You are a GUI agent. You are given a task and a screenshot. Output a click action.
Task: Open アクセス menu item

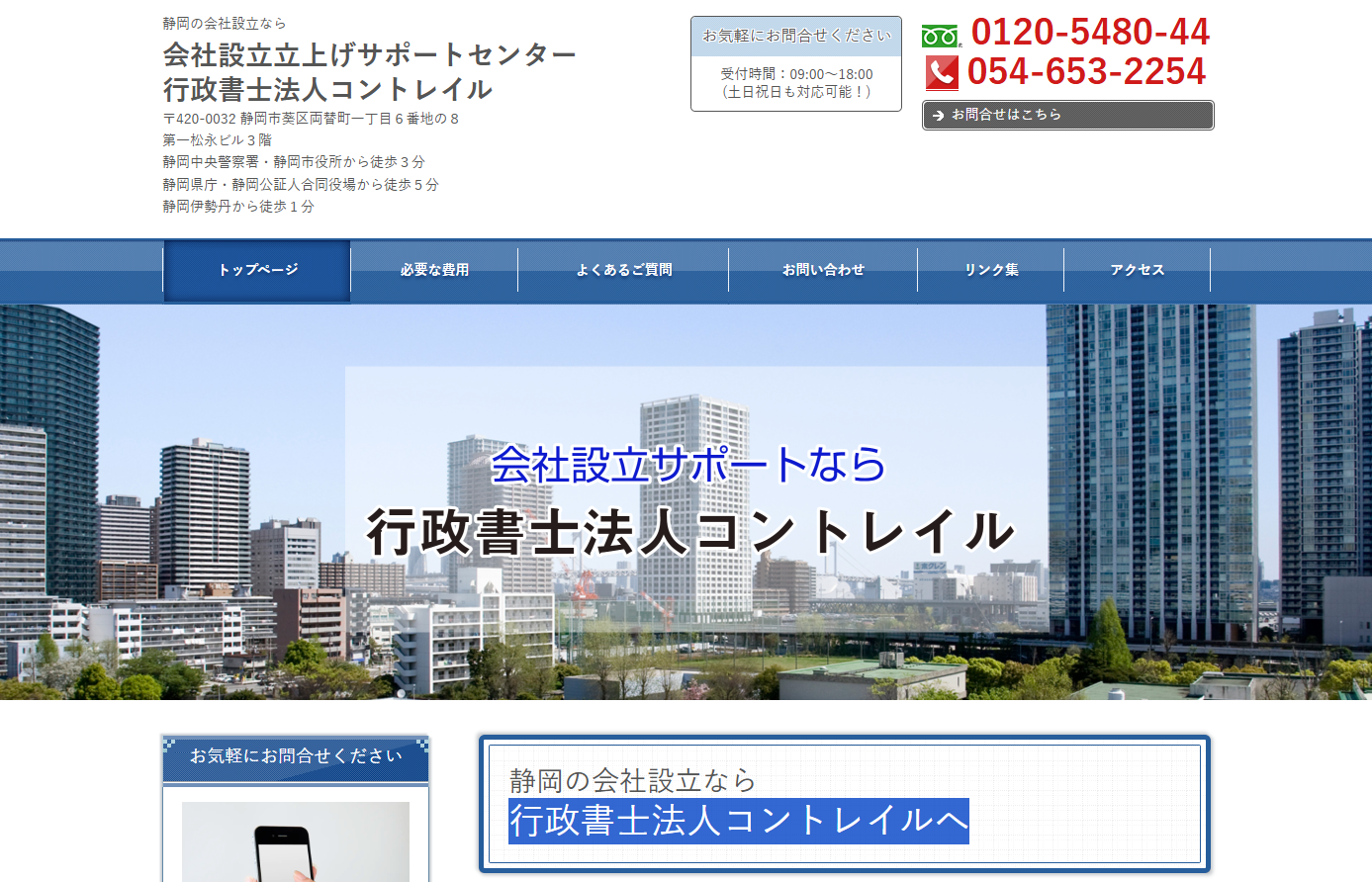1137,270
